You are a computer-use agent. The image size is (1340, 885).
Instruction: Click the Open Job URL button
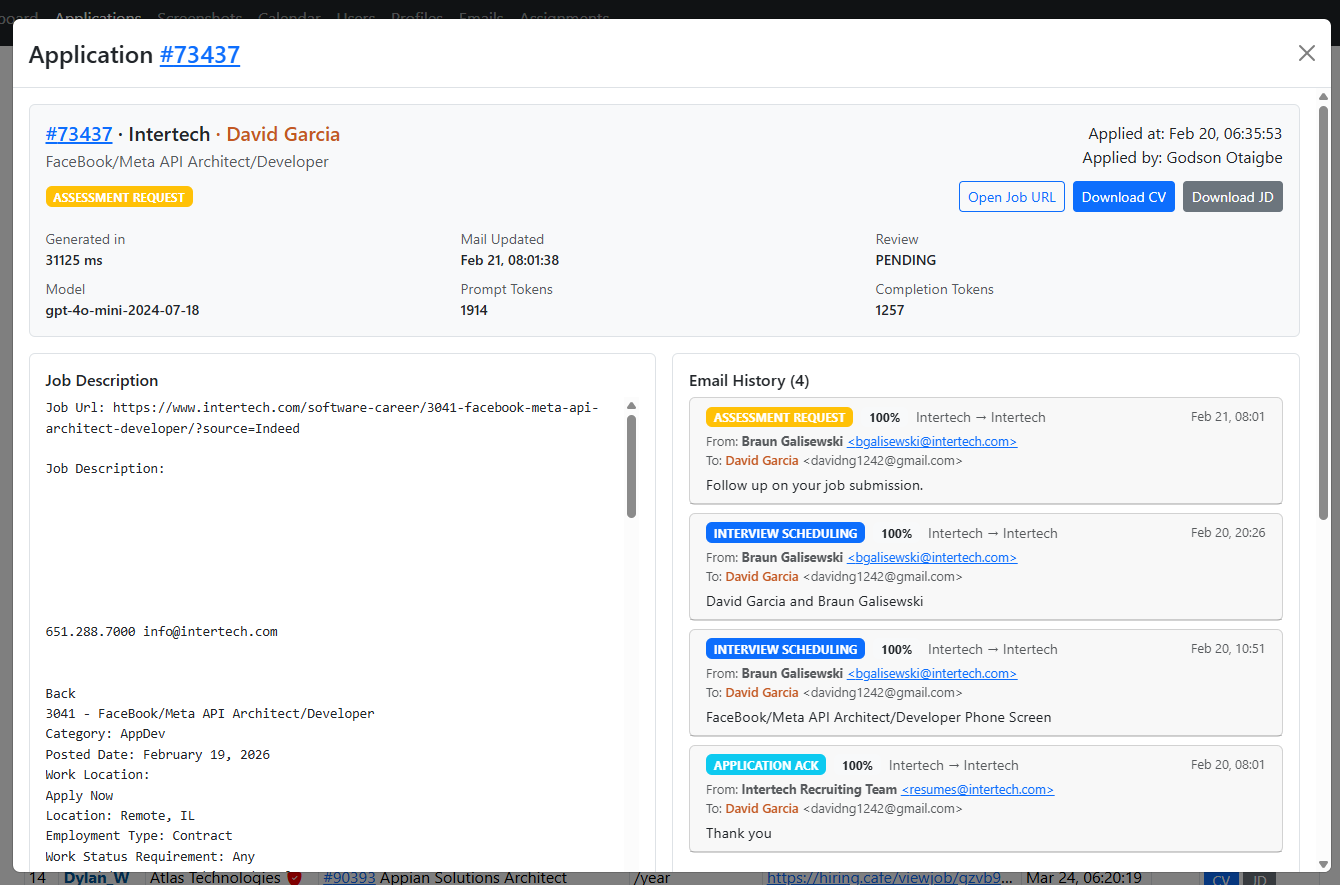coord(1011,196)
